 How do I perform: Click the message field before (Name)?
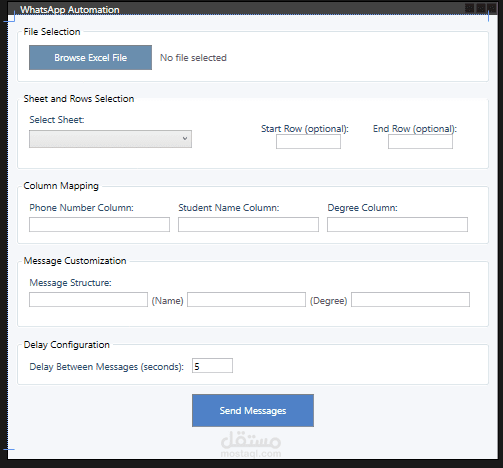pyautogui.click(x=88, y=300)
